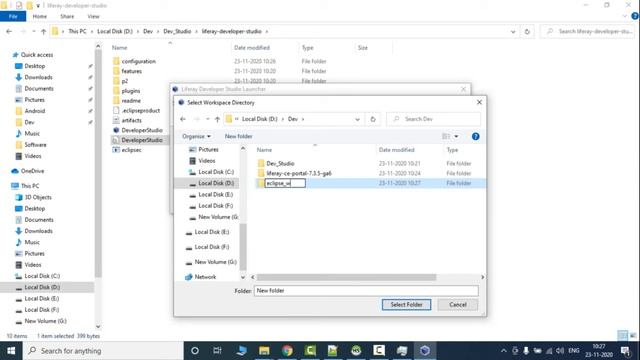Click the Folder name input field
The height and width of the screenshot is (360, 640).
coord(366,291)
